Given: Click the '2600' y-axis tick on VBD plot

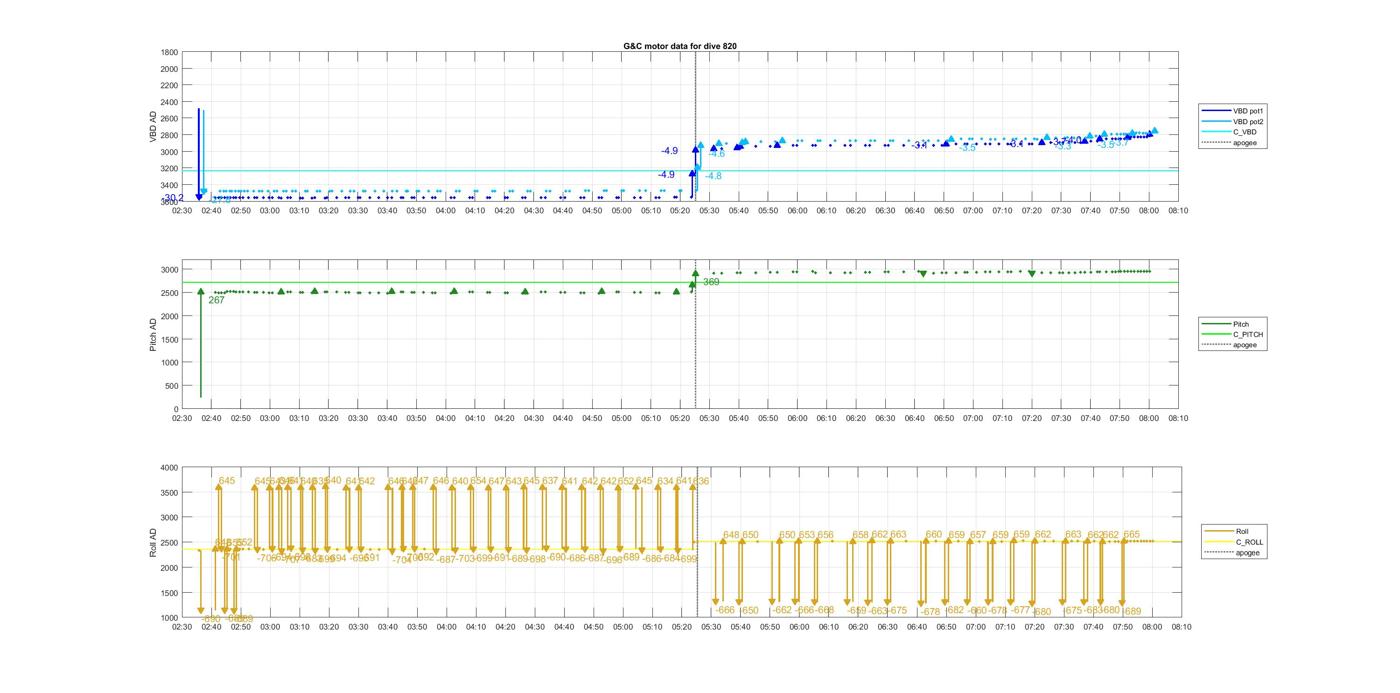Looking at the screenshot, I should click(x=169, y=118).
